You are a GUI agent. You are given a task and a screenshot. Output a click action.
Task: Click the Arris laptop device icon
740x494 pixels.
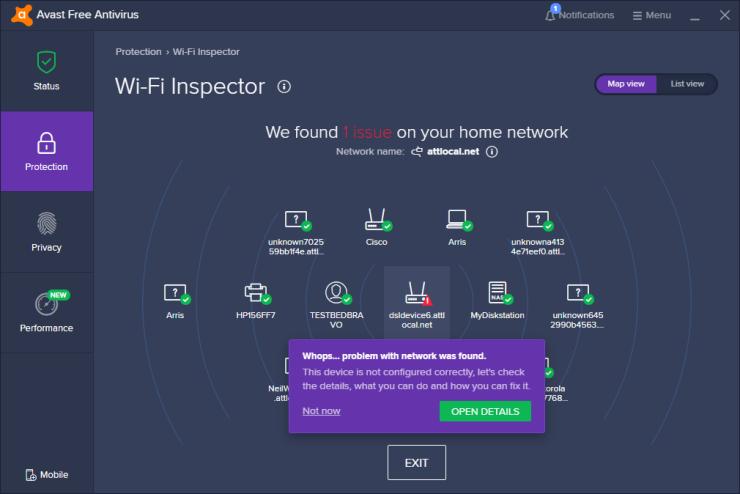click(457, 220)
